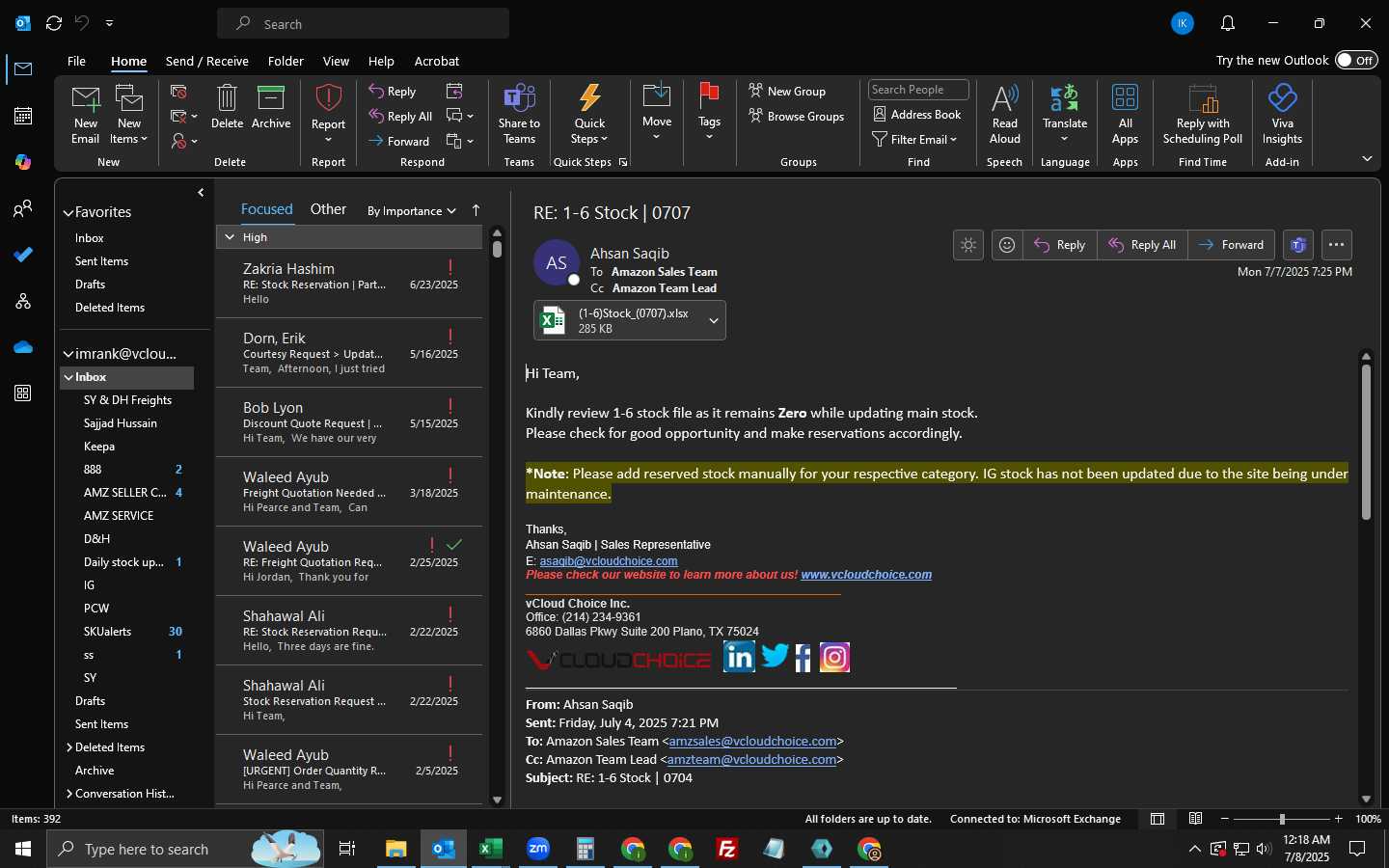
Task: Click LinkedIn icon in signature
Action: [739, 657]
